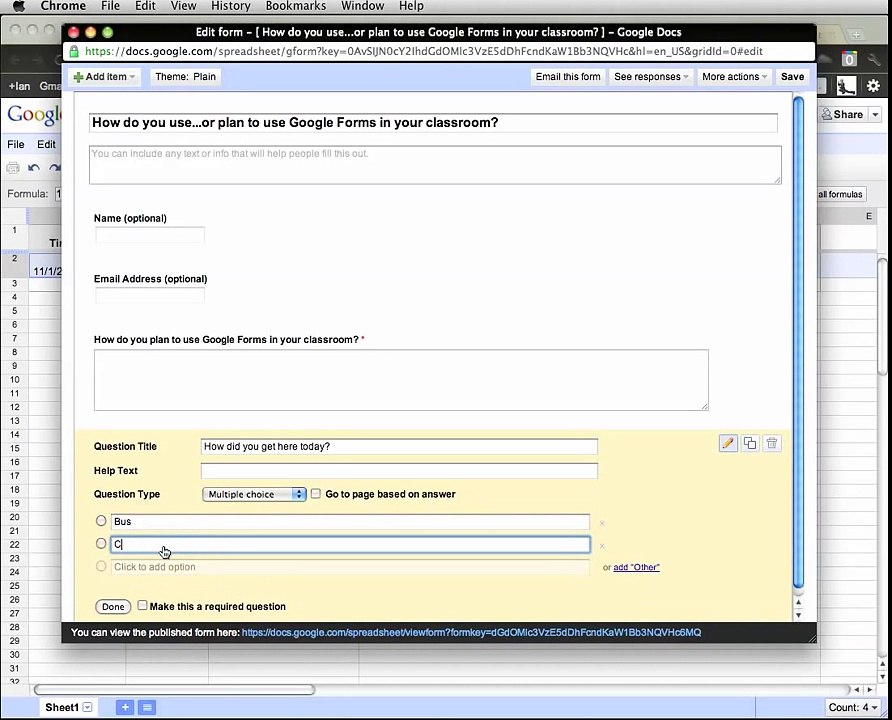The width and height of the screenshot is (892, 720).
Task: Click the classroom question large answer box
Action: pyautogui.click(x=401, y=380)
